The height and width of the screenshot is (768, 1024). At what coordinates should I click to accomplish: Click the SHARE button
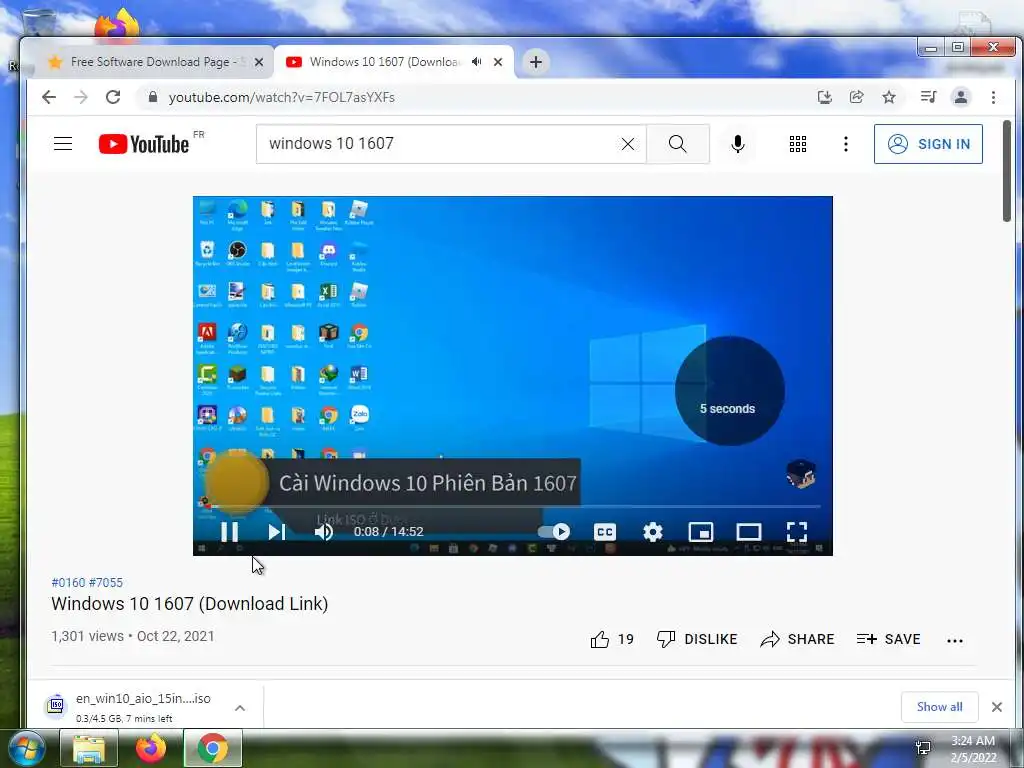(797, 639)
